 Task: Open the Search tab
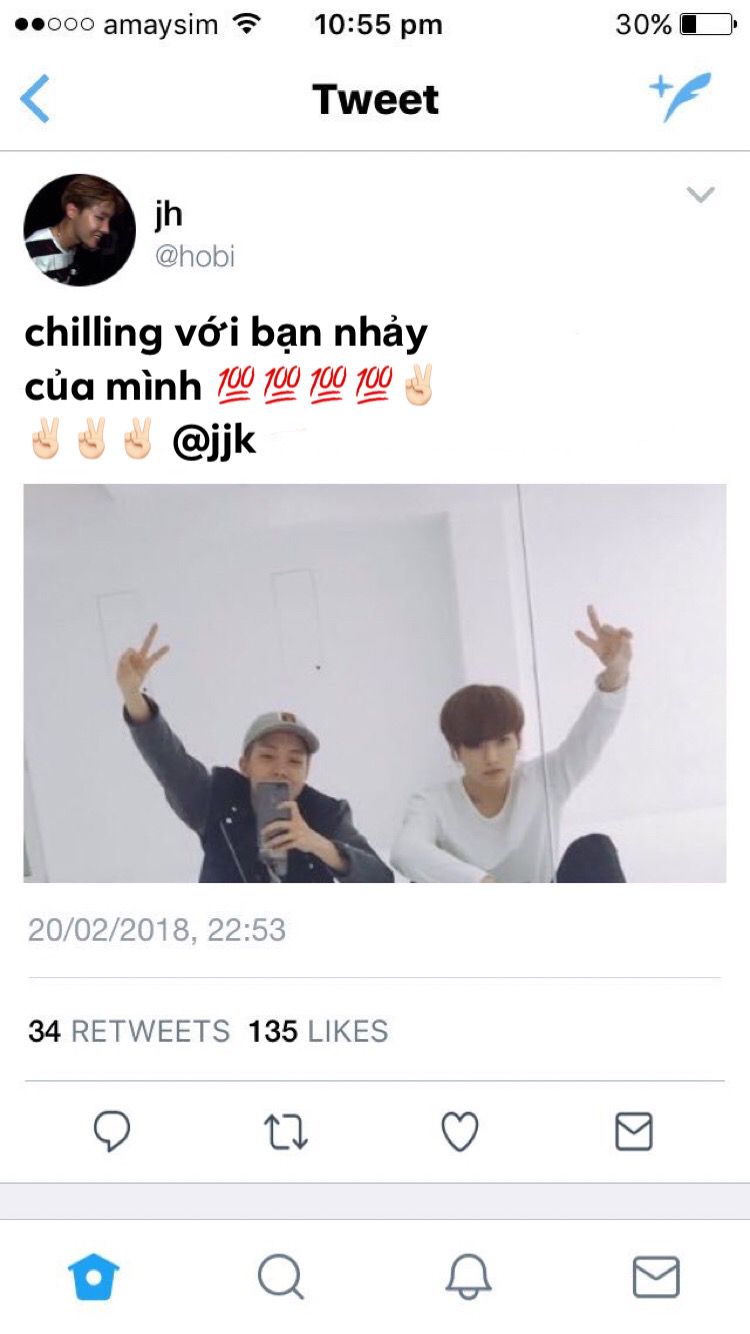[x=281, y=1277]
